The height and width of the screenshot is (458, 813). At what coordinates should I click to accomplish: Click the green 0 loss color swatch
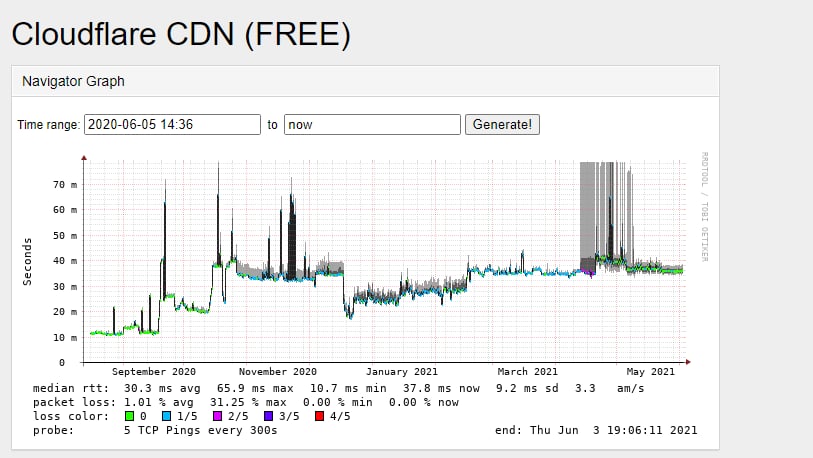tap(129, 416)
